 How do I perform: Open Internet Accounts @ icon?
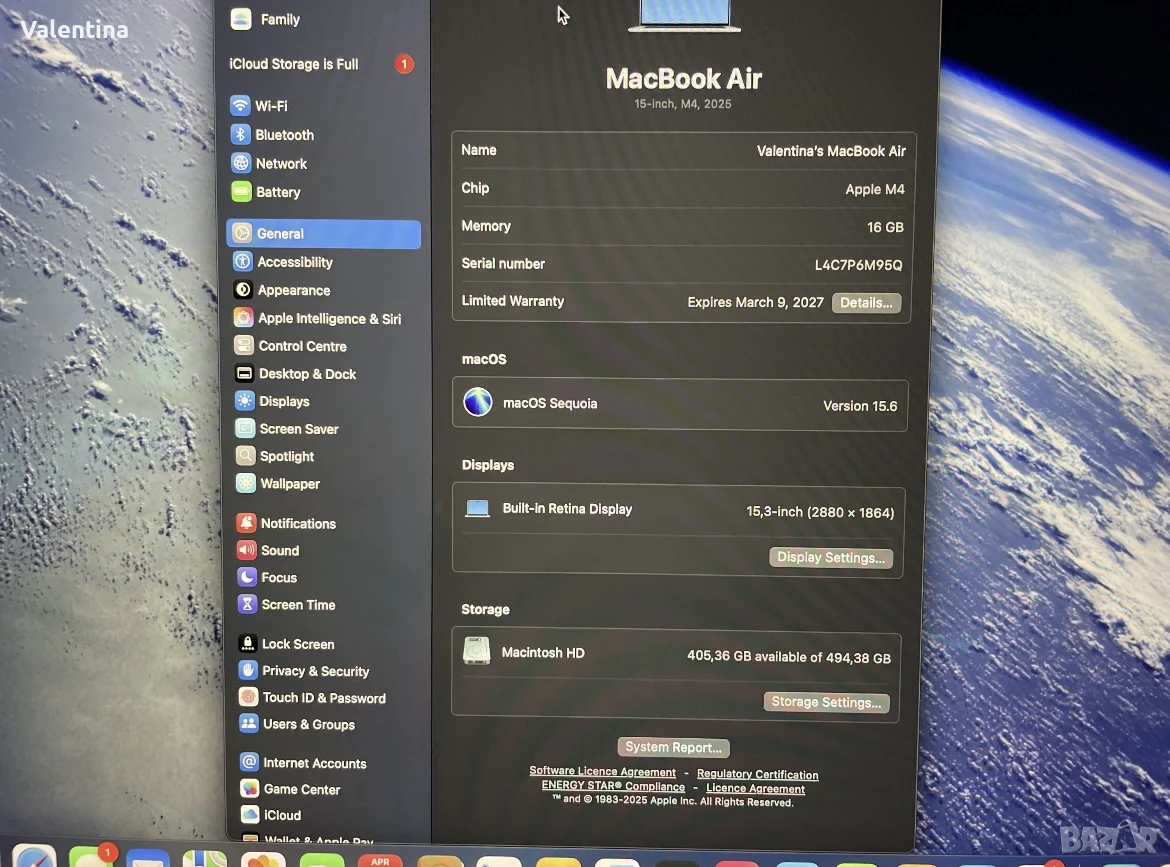coord(249,763)
